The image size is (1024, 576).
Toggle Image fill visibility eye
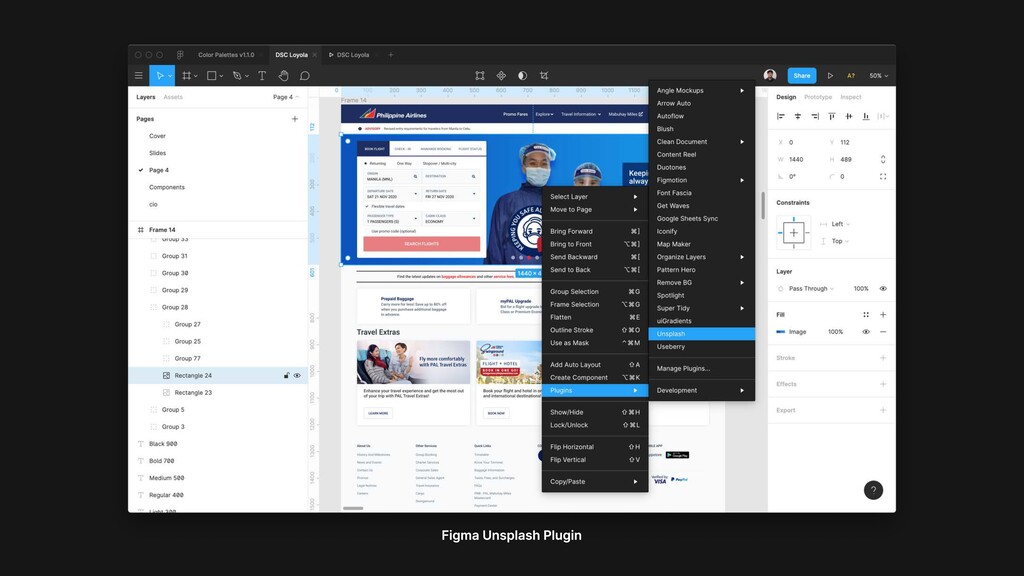pos(866,332)
